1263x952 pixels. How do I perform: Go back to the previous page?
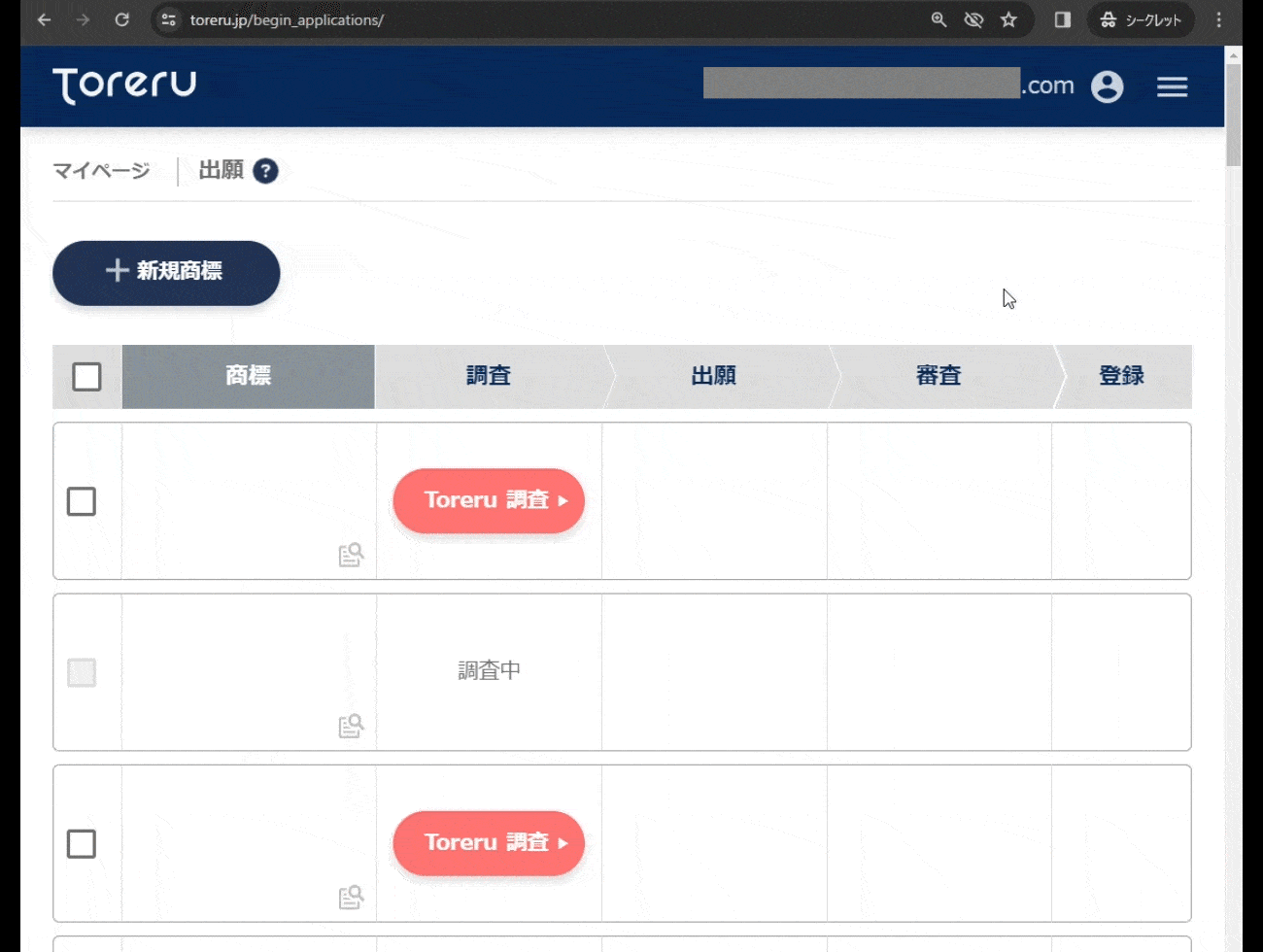(x=45, y=19)
